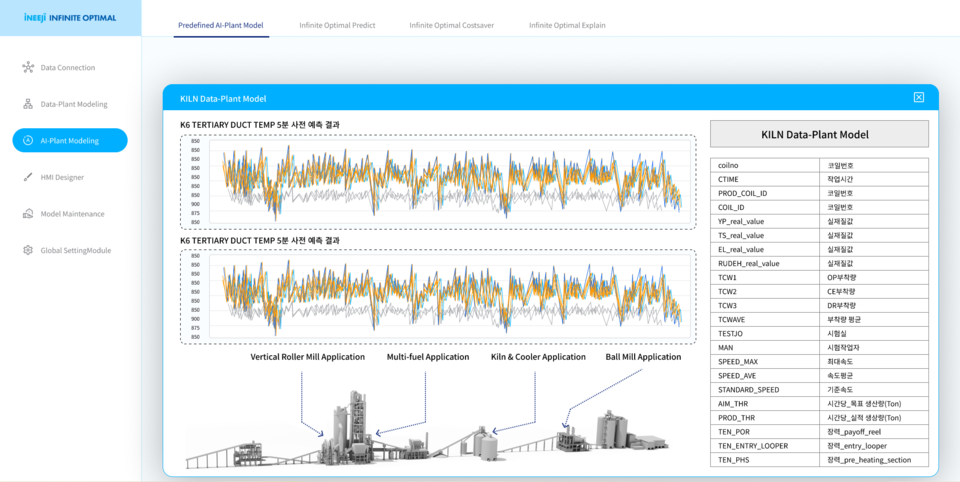960x482 pixels.
Task: Click the KILN Data-Plant Model header button
Action: [x=819, y=134]
